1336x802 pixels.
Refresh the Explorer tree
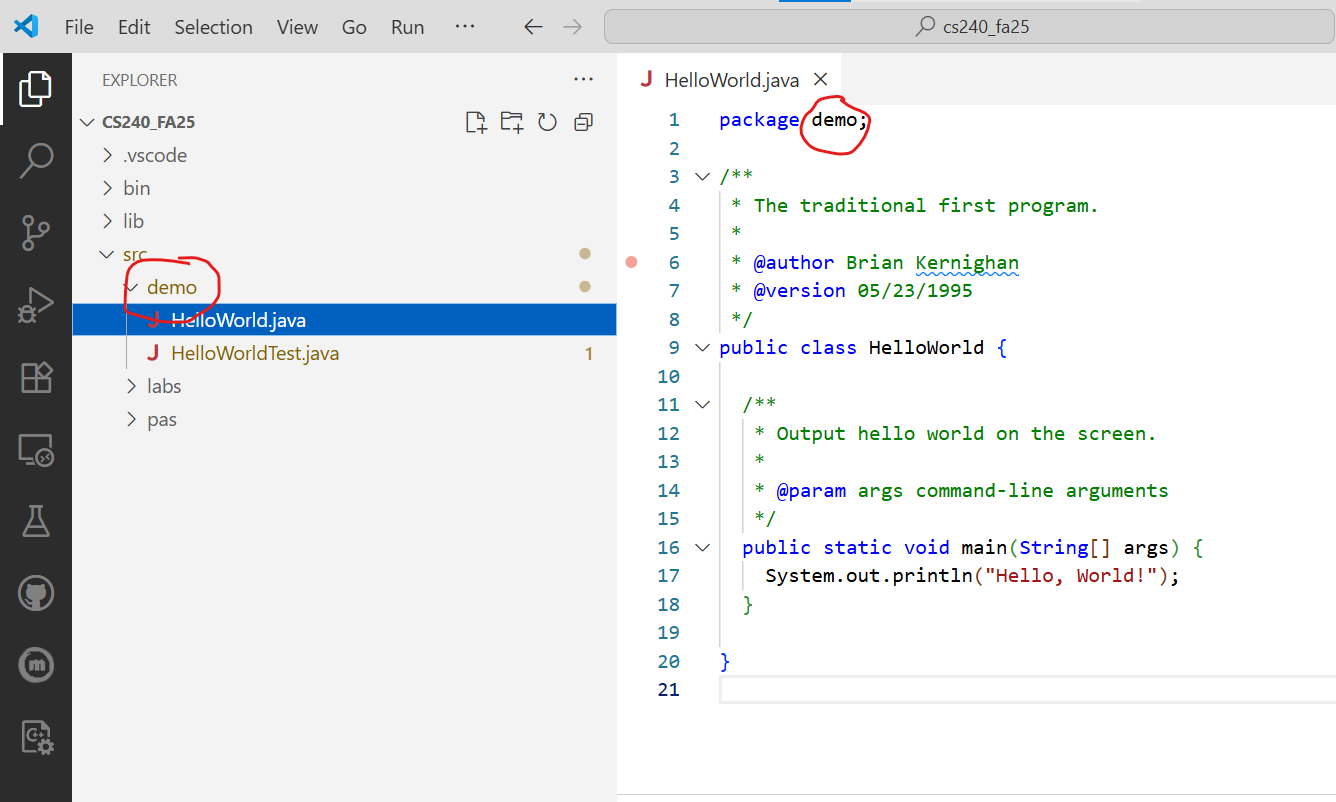tap(547, 122)
